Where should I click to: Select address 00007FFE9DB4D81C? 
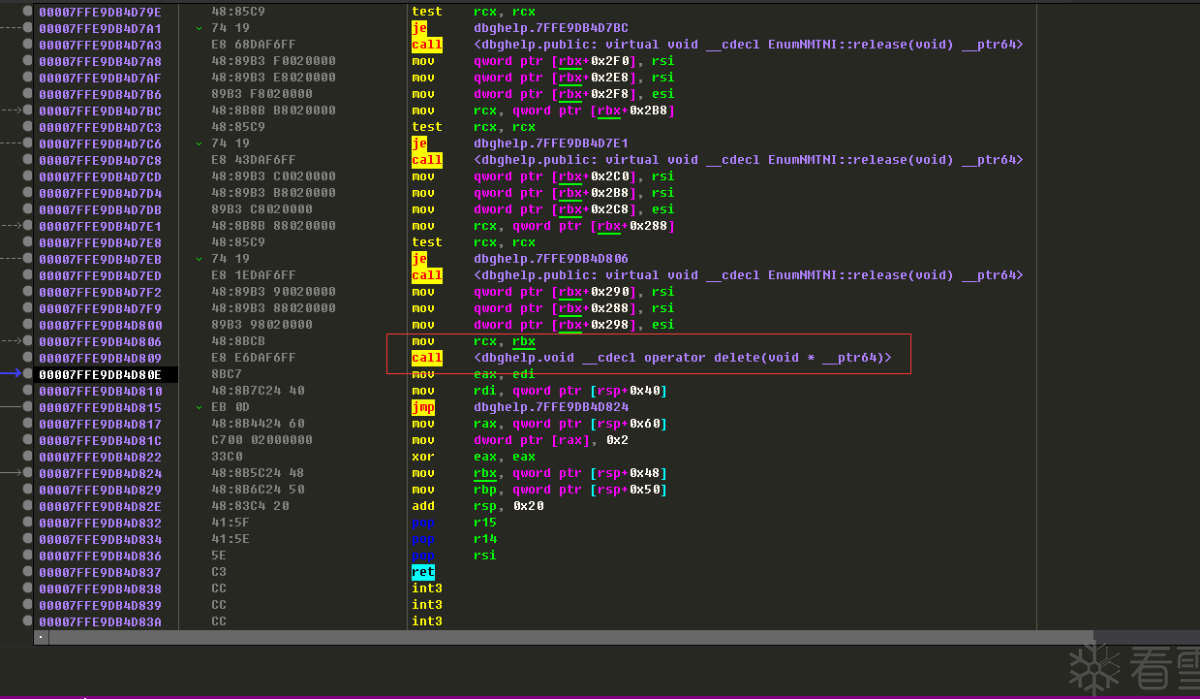[x=100, y=440]
